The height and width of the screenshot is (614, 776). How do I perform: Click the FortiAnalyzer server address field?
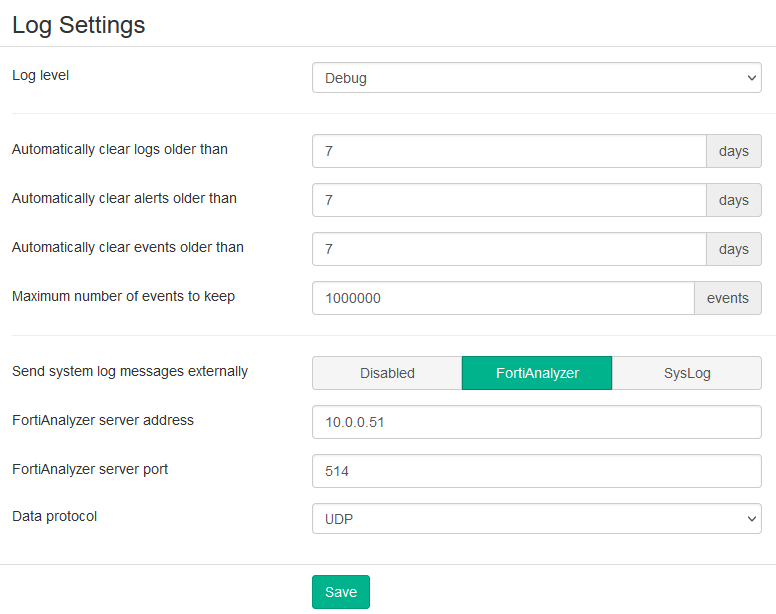click(x=536, y=422)
